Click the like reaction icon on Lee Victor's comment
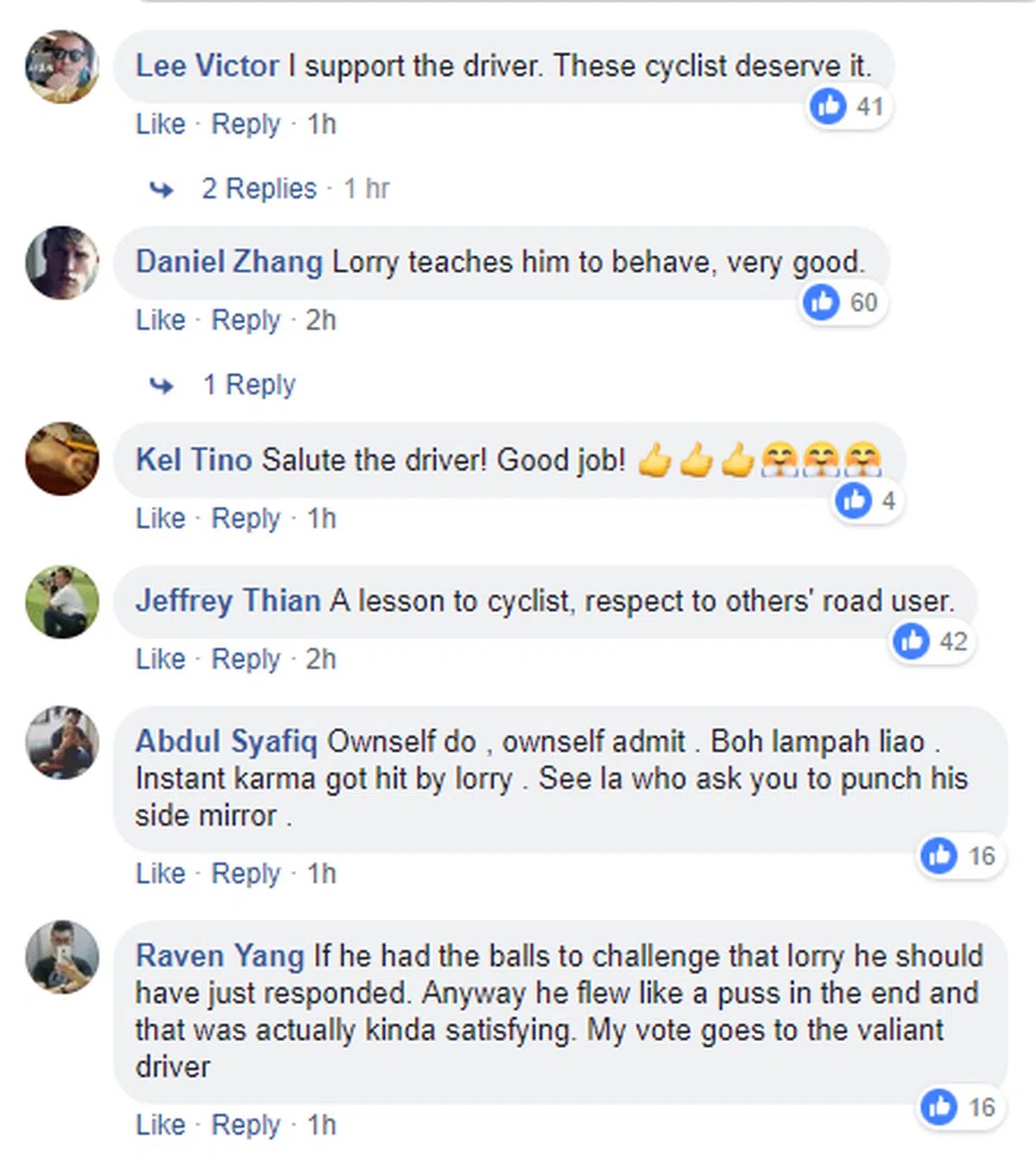Viewport: 1036px width, 1167px height. (829, 106)
